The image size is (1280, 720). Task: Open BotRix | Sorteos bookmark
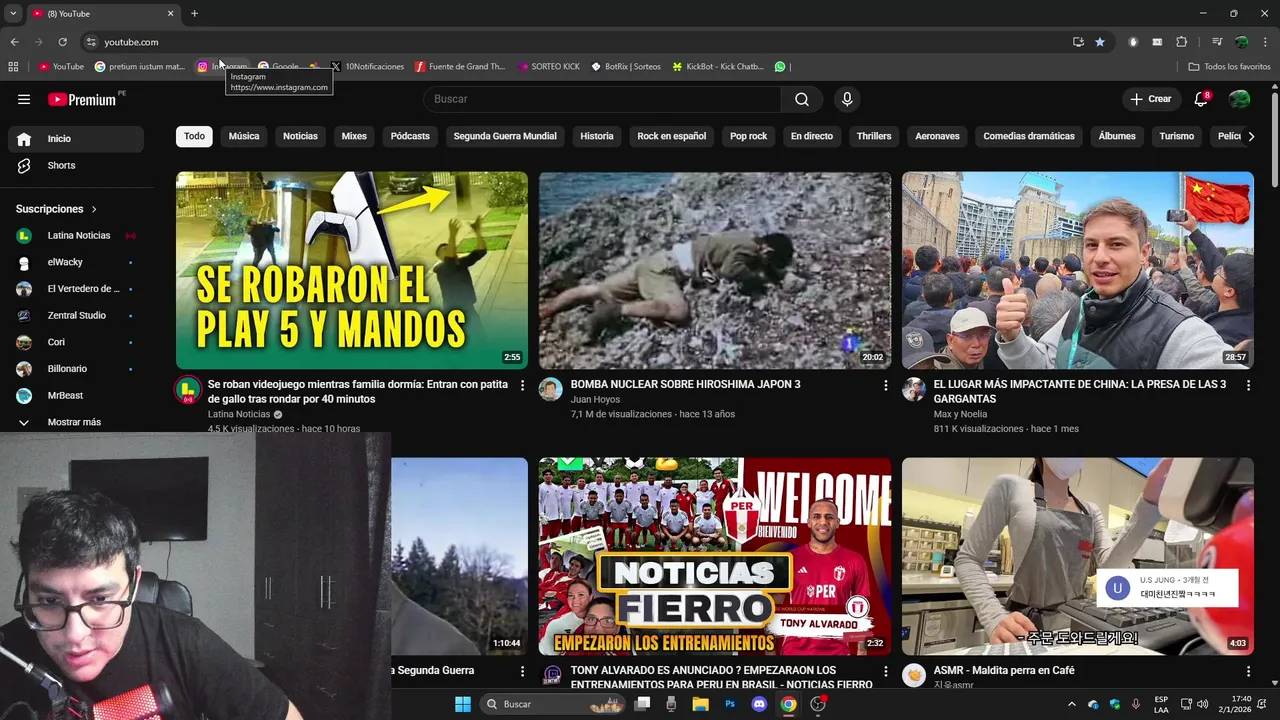tap(626, 67)
